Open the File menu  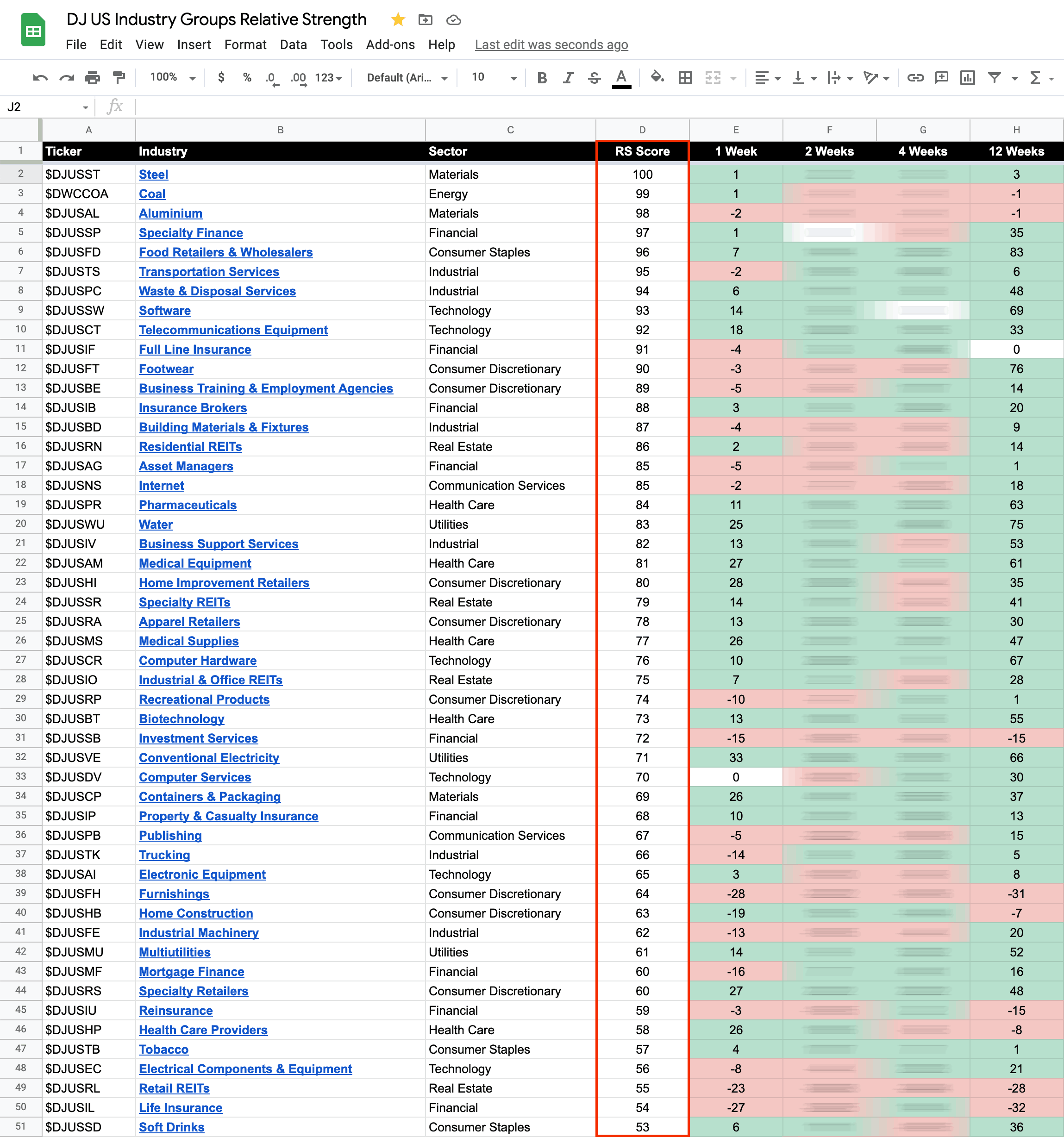tap(76, 44)
